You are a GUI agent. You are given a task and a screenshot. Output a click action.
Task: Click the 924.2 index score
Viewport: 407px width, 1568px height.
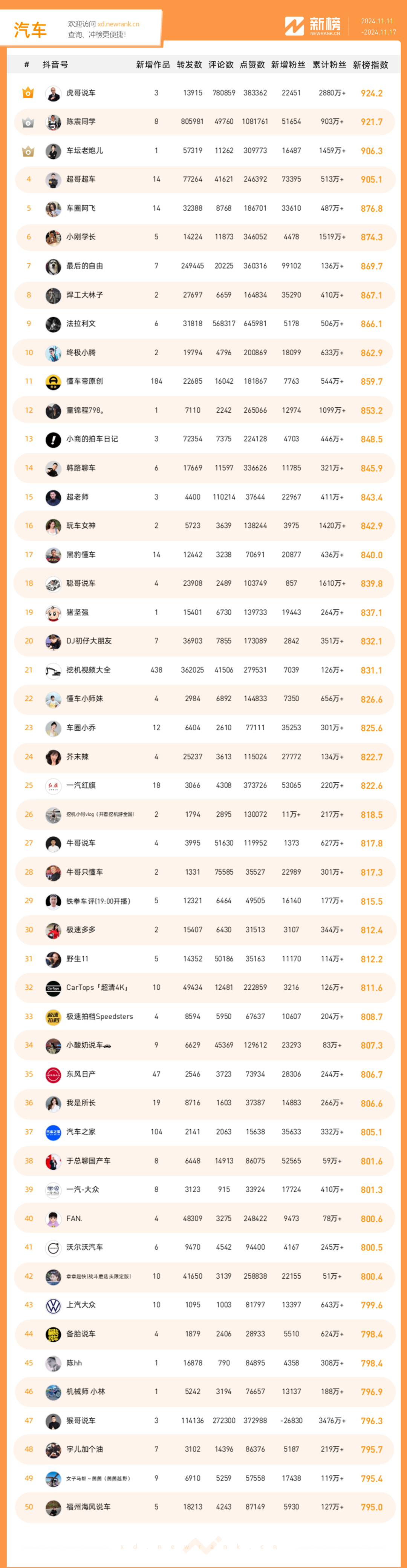pyautogui.click(x=371, y=93)
